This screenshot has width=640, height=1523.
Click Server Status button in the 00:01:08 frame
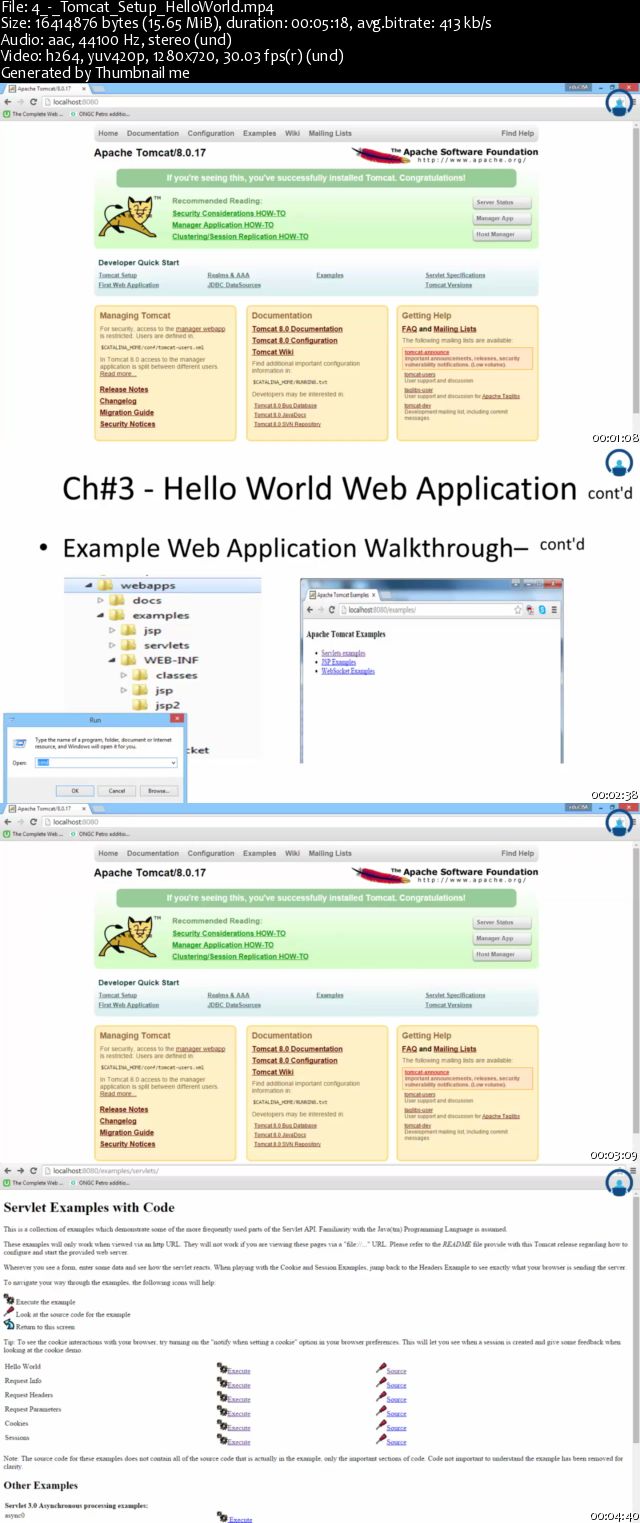pyautogui.click(x=502, y=202)
